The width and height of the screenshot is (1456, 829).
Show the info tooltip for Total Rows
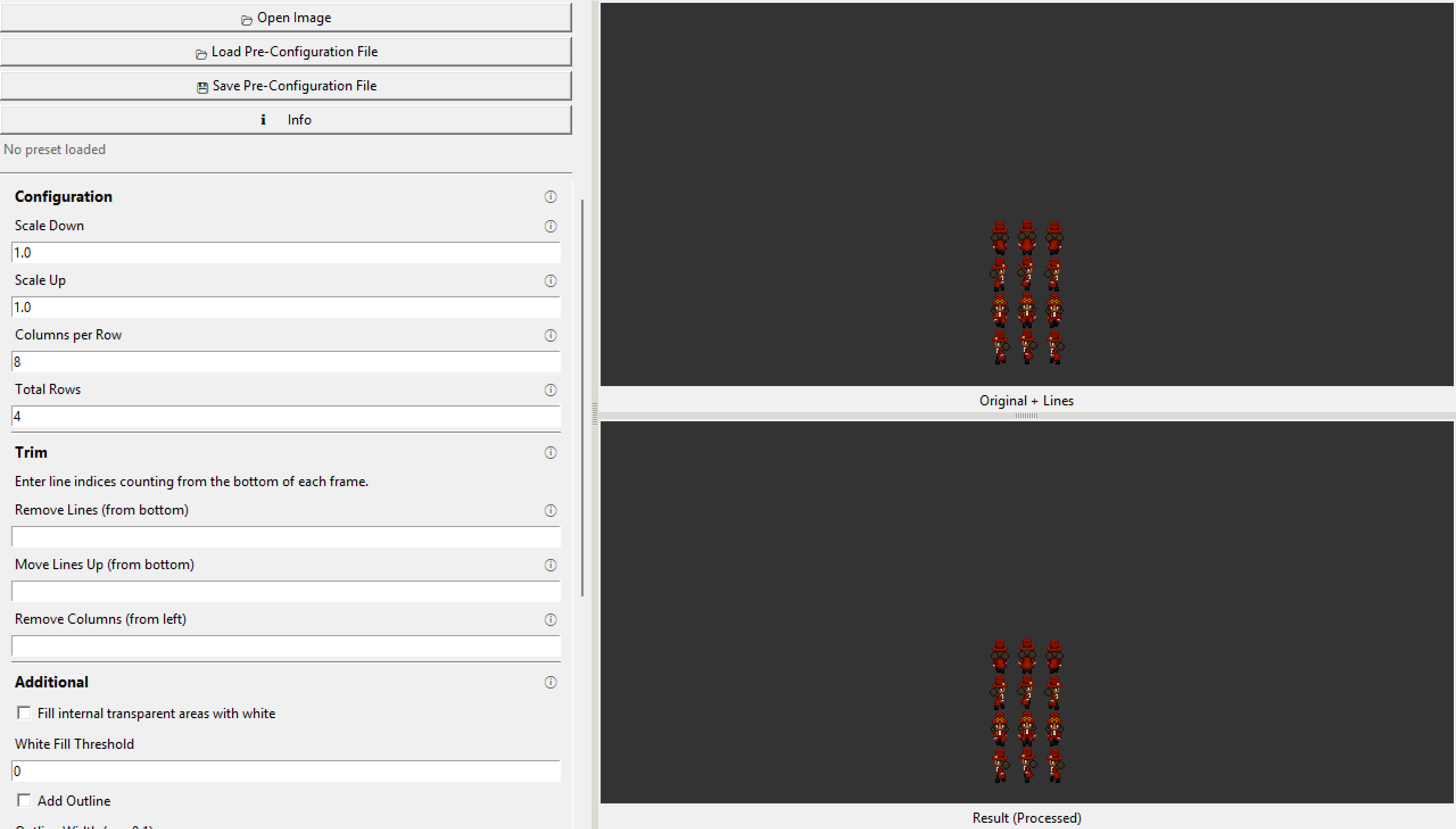coord(550,390)
